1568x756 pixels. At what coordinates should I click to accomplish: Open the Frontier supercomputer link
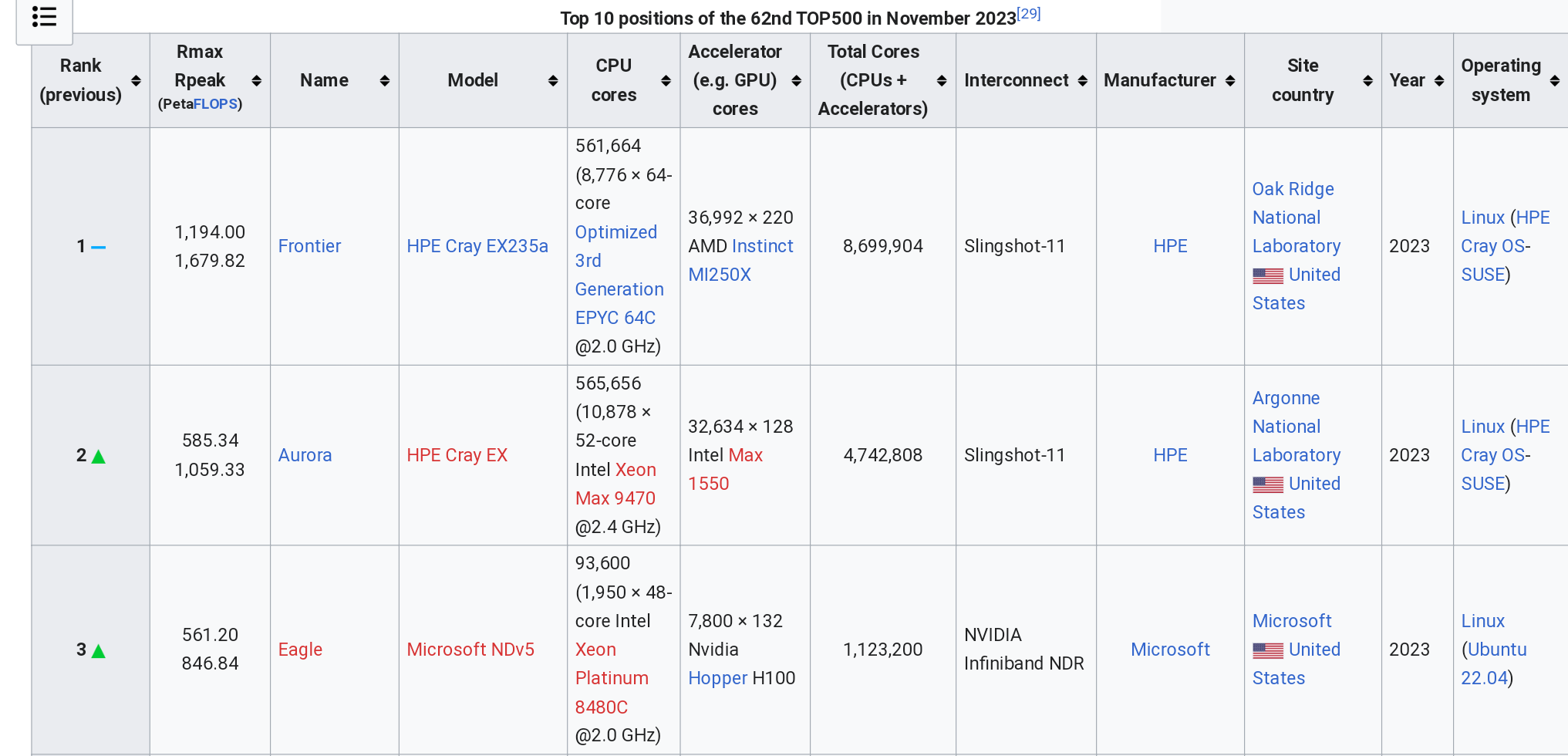[309, 246]
